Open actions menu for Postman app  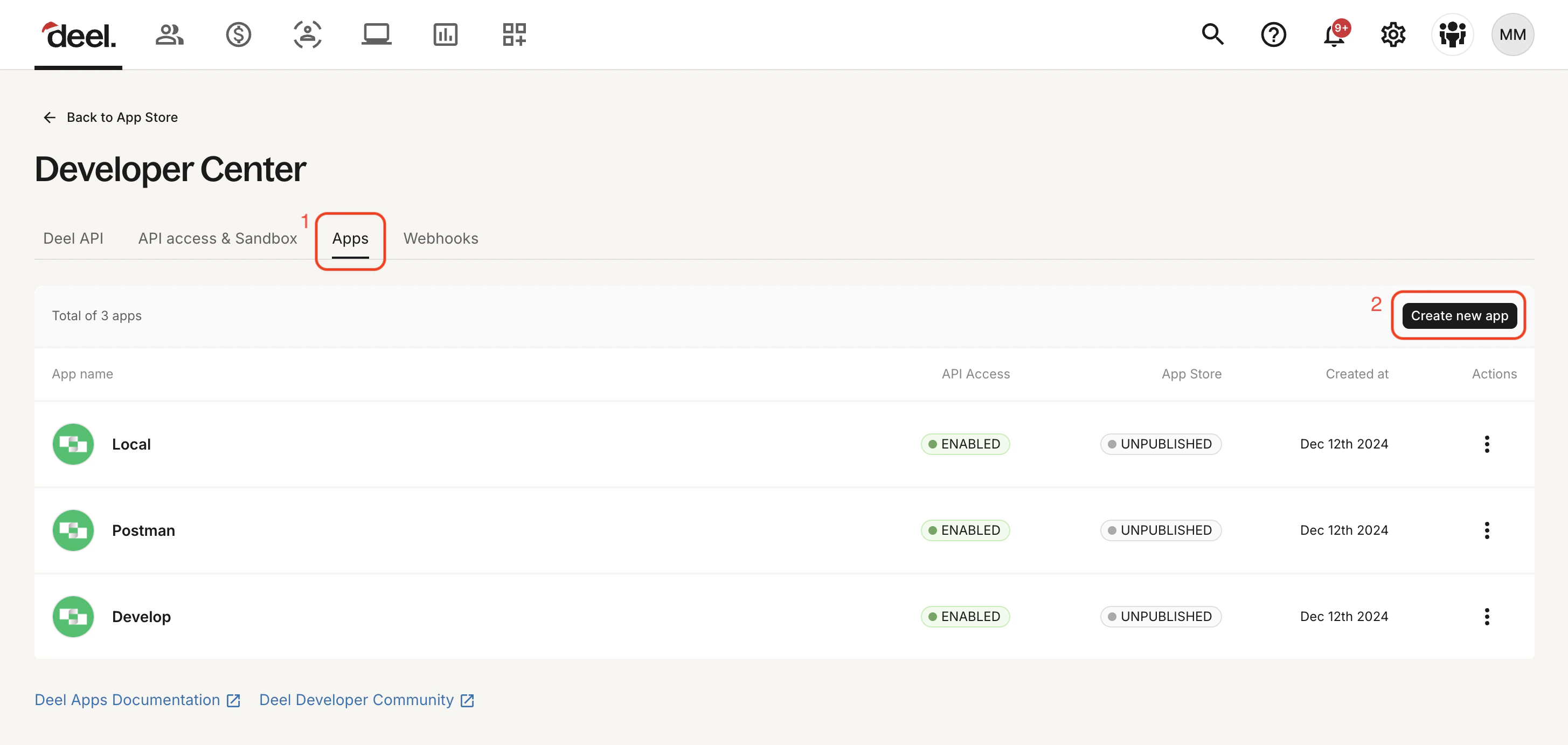coord(1487,530)
